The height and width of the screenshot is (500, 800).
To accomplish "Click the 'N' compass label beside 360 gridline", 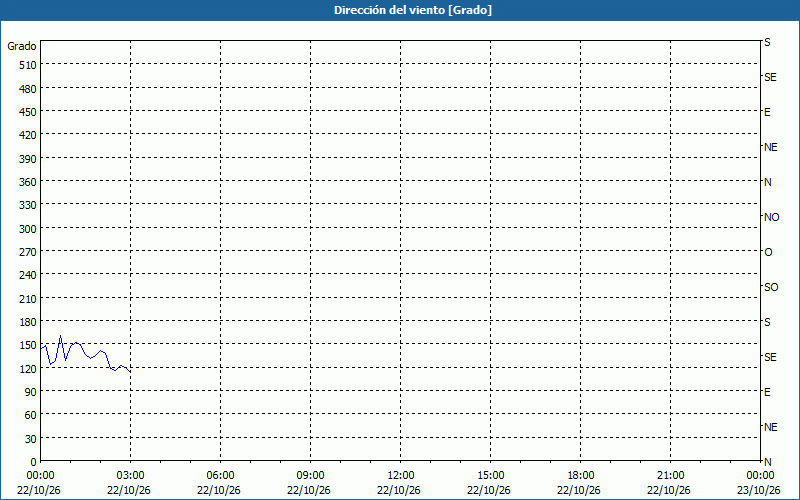I will [x=768, y=182].
